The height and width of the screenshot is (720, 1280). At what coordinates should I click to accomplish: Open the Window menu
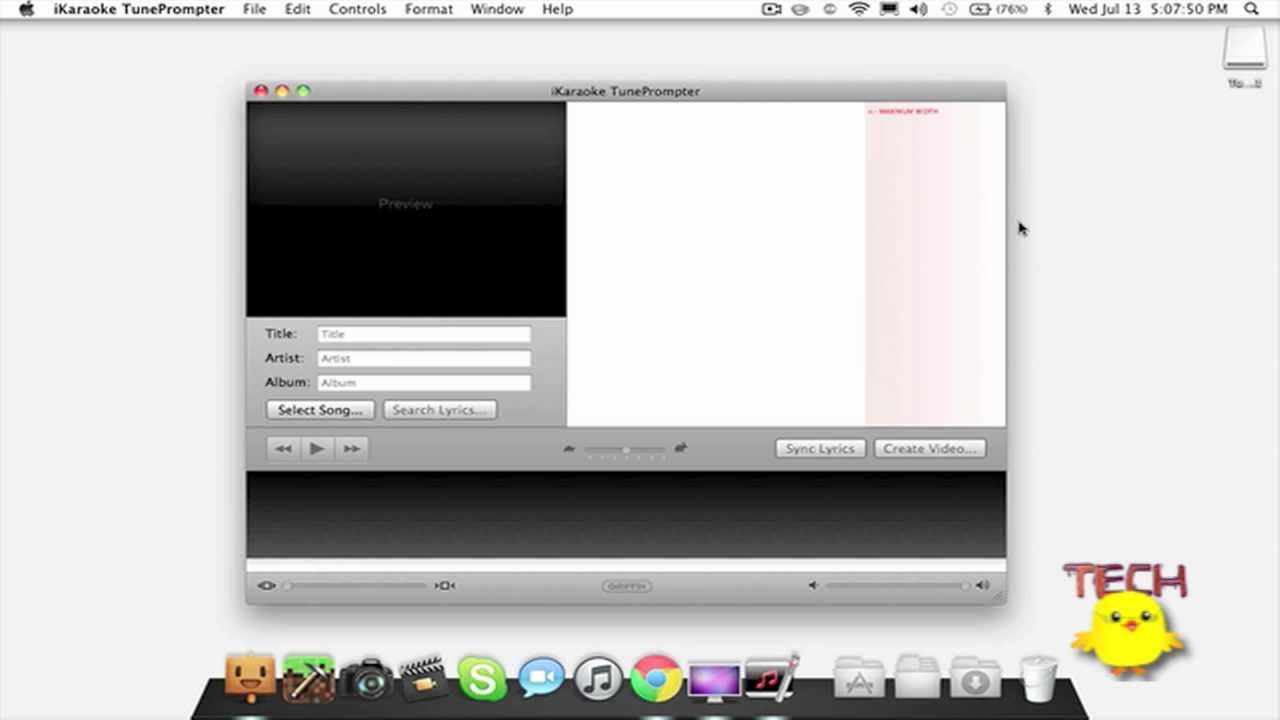[497, 9]
